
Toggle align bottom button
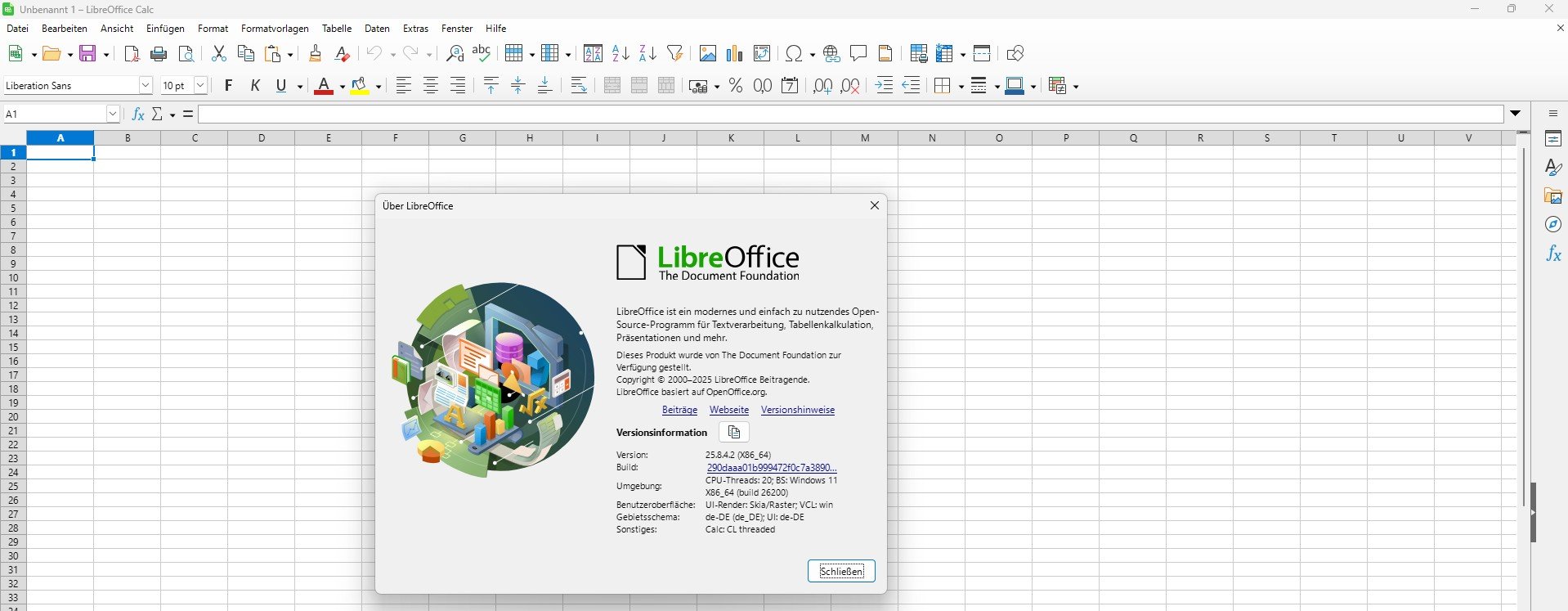(544, 86)
